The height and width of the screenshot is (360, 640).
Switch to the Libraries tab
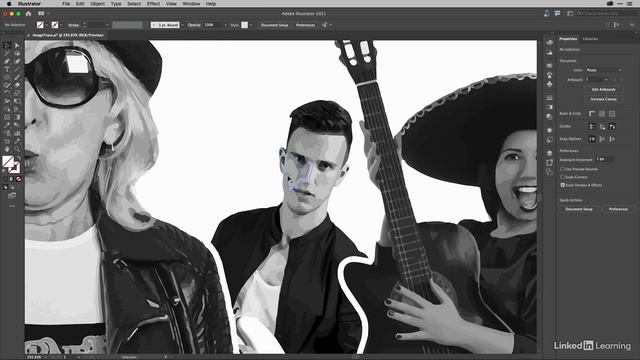[590, 39]
